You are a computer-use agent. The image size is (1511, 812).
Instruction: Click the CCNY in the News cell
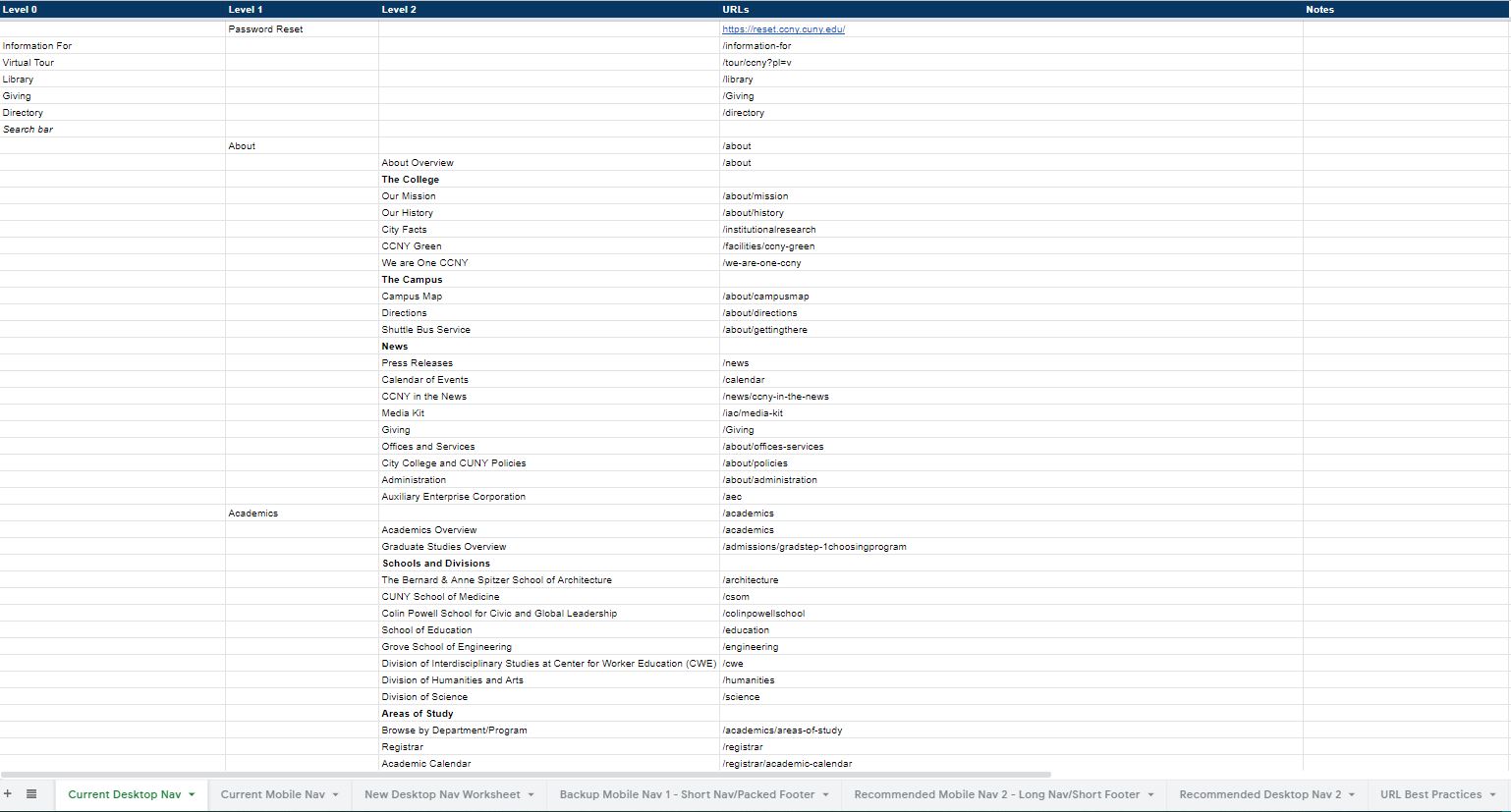point(549,397)
